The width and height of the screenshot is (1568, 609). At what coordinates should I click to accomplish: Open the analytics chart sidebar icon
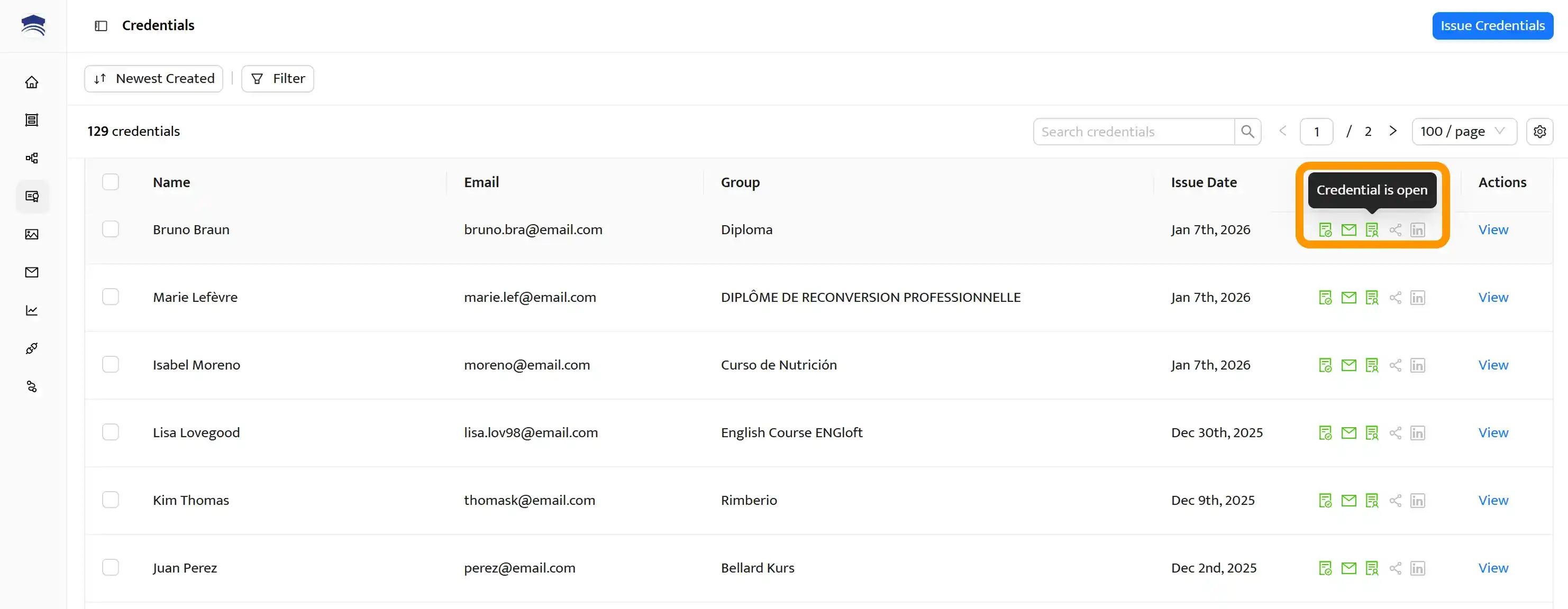click(x=32, y=310)
